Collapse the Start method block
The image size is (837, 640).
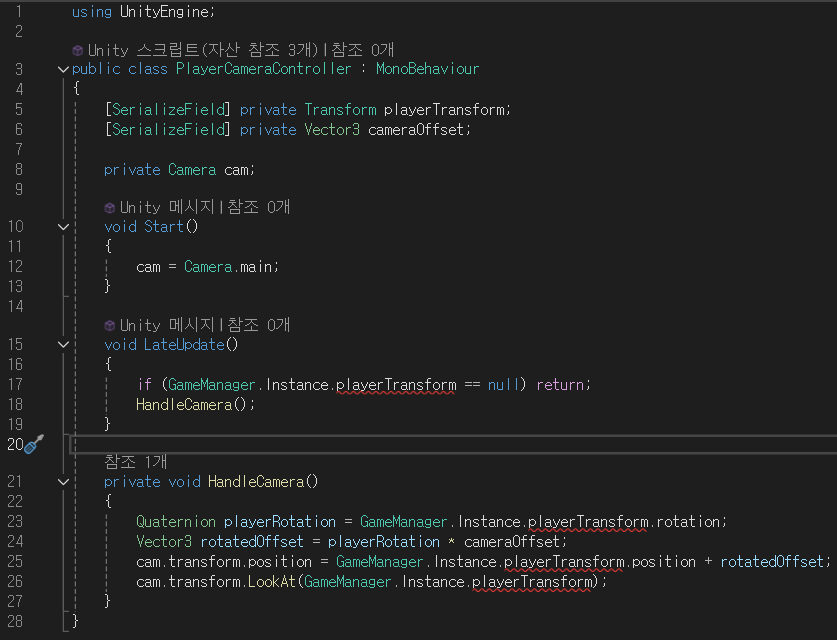point(63,227)
